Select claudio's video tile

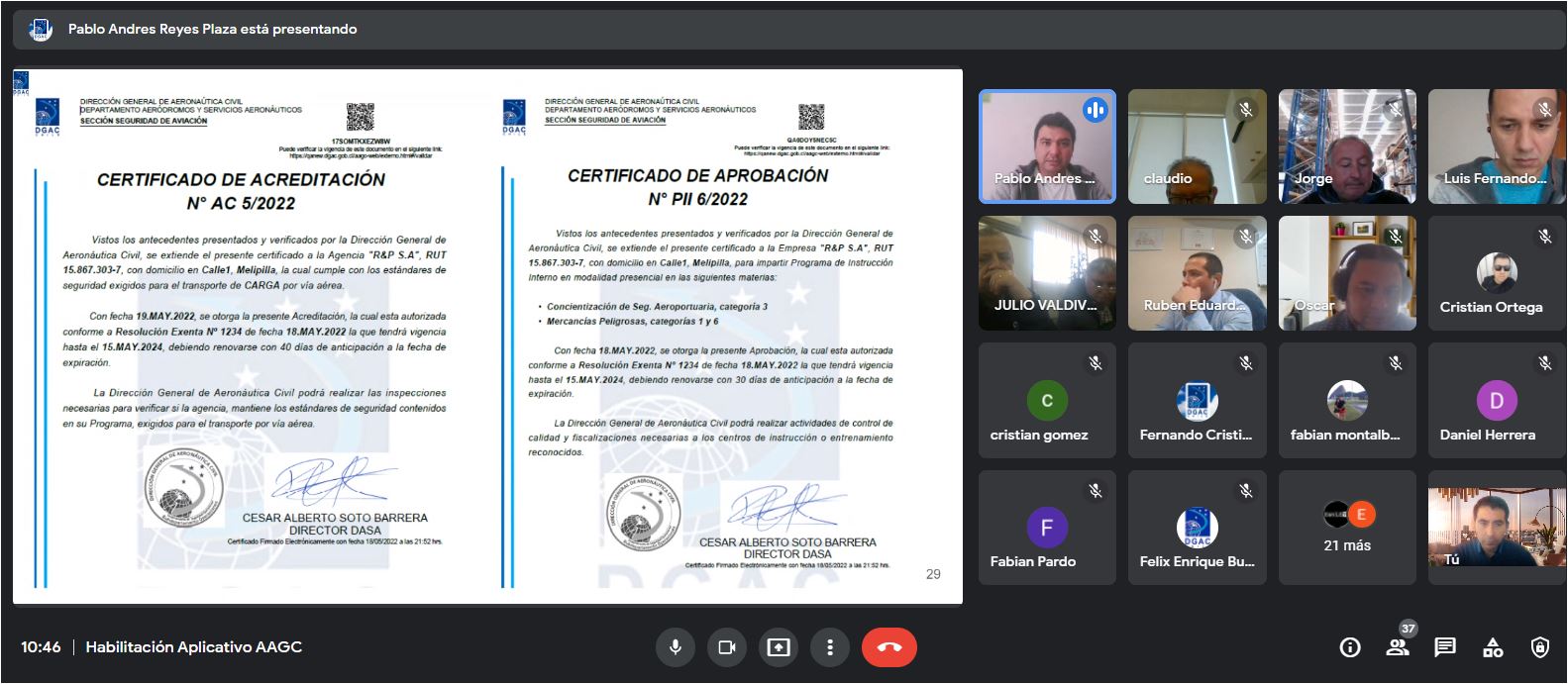[1198, 147]
